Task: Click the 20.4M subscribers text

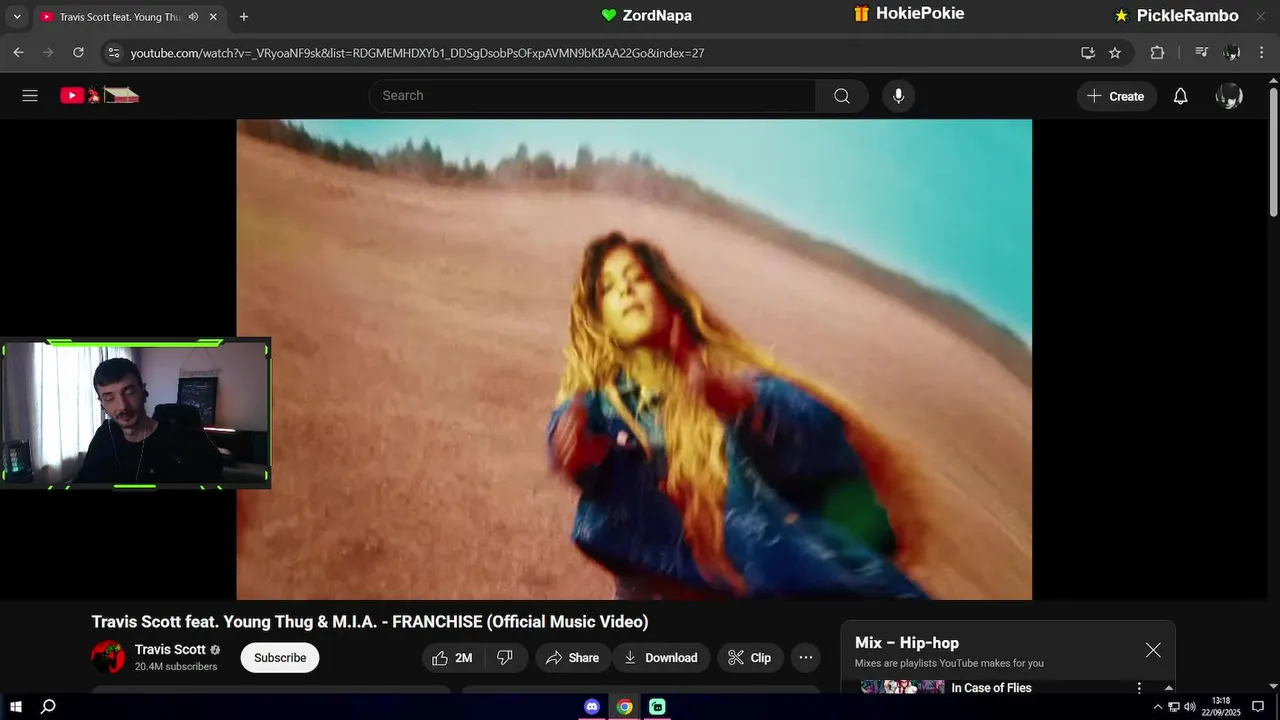Action: (x=176, y=667)
